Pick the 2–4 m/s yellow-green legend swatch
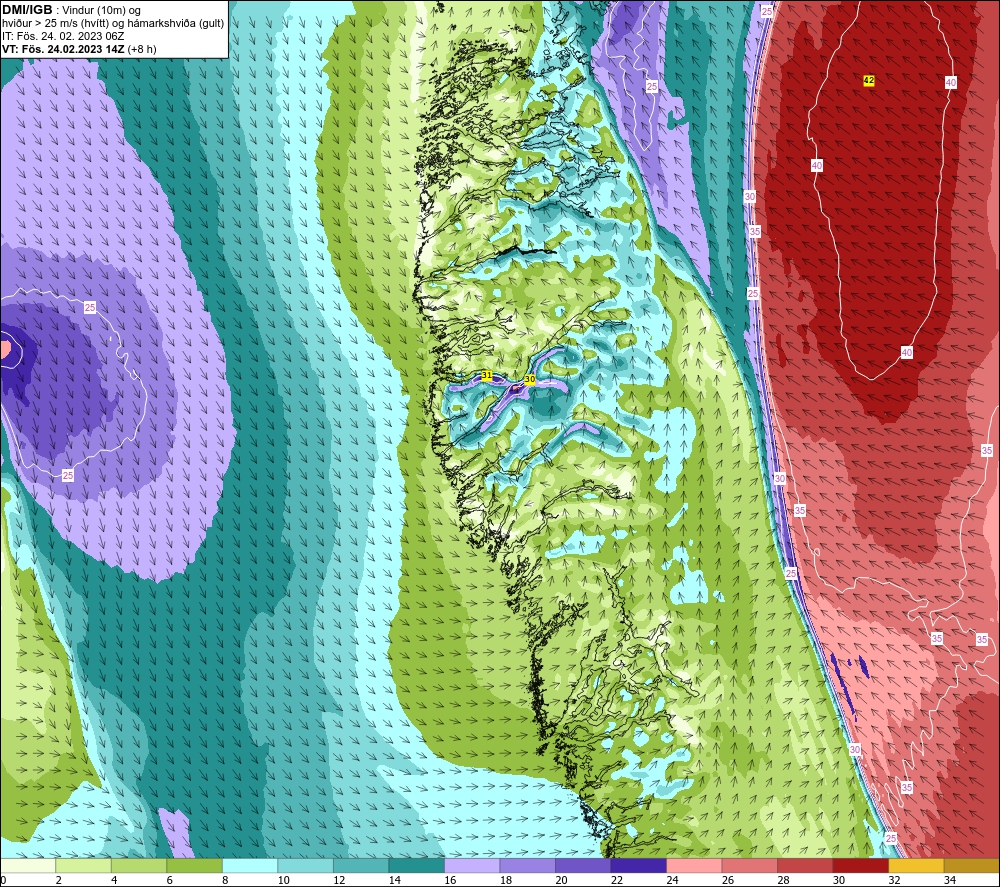Image resolution: width=1000 pixels, height=887 pixels. point(83,865)
